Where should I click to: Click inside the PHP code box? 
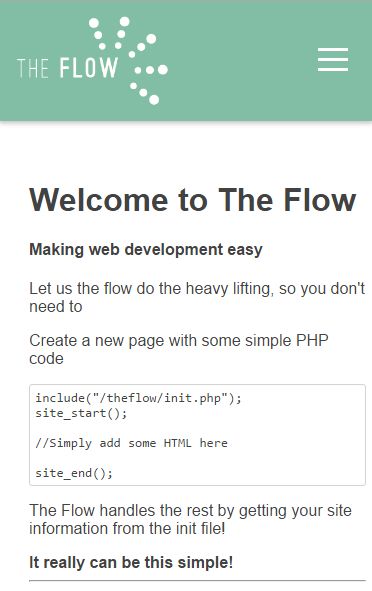pos(197,435)
